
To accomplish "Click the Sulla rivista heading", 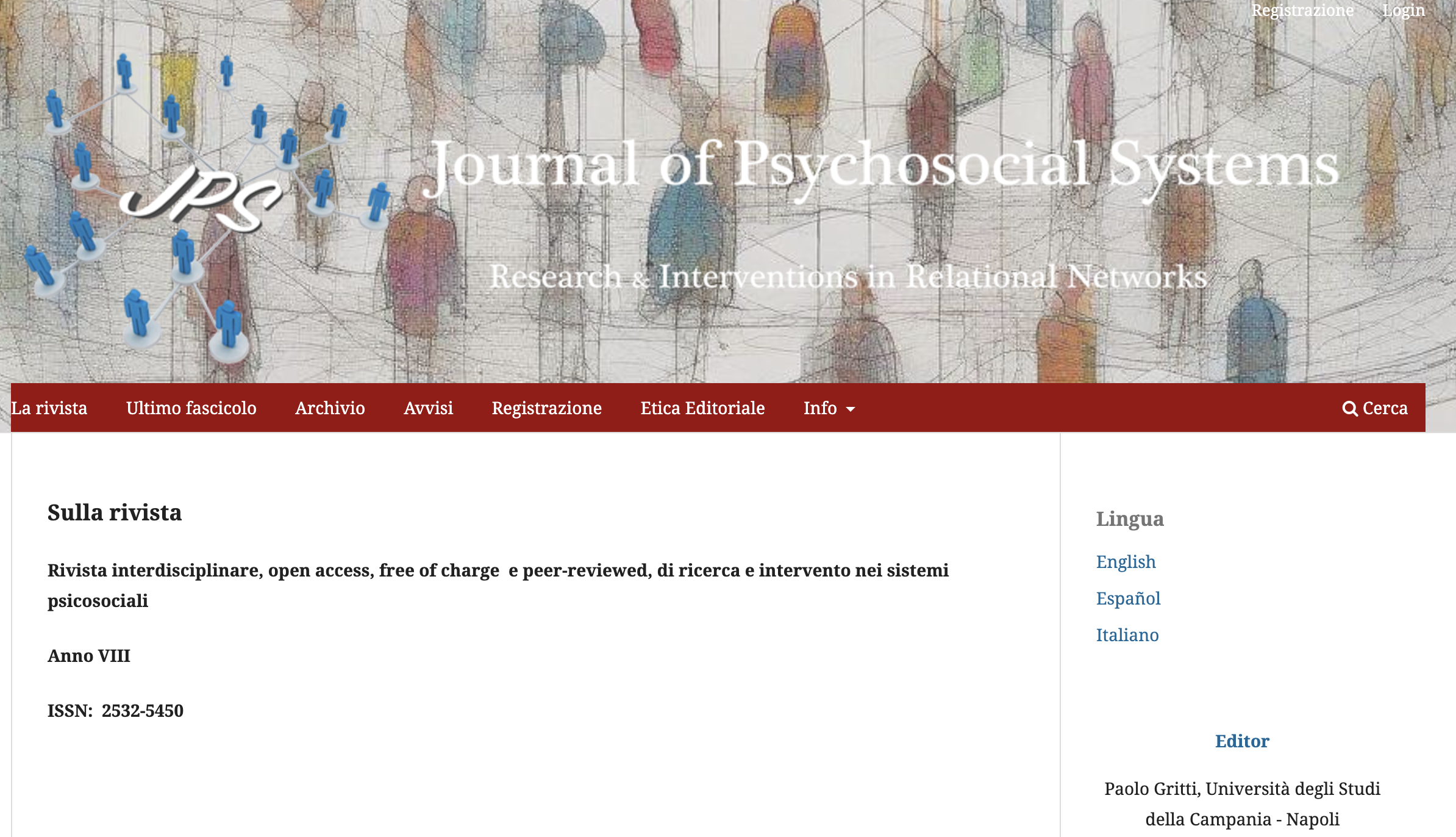I will click(x=115, y=513).
